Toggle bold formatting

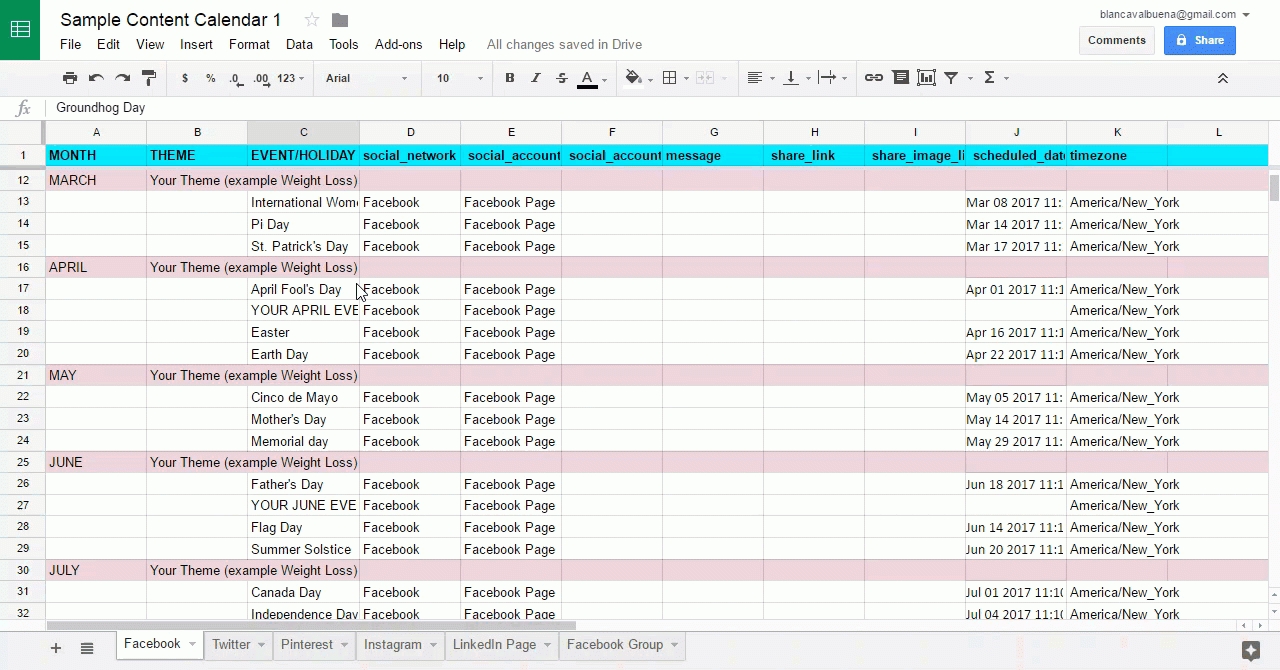[510, 78]
